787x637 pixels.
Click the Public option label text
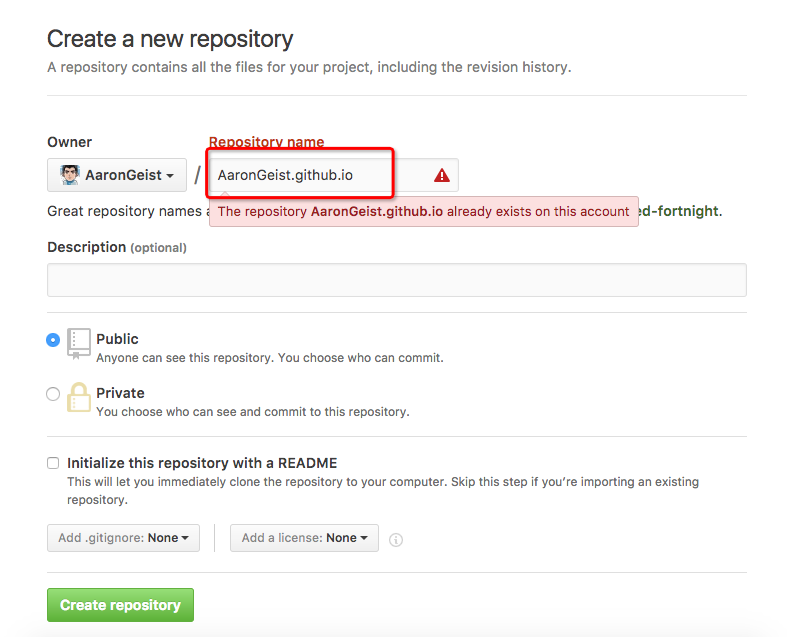pyautogui.click(x=117, y=339)
